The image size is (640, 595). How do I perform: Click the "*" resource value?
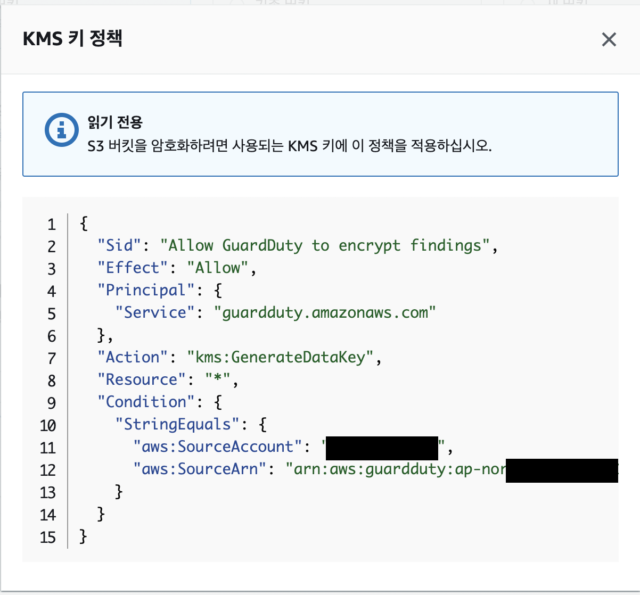point(218,379)
